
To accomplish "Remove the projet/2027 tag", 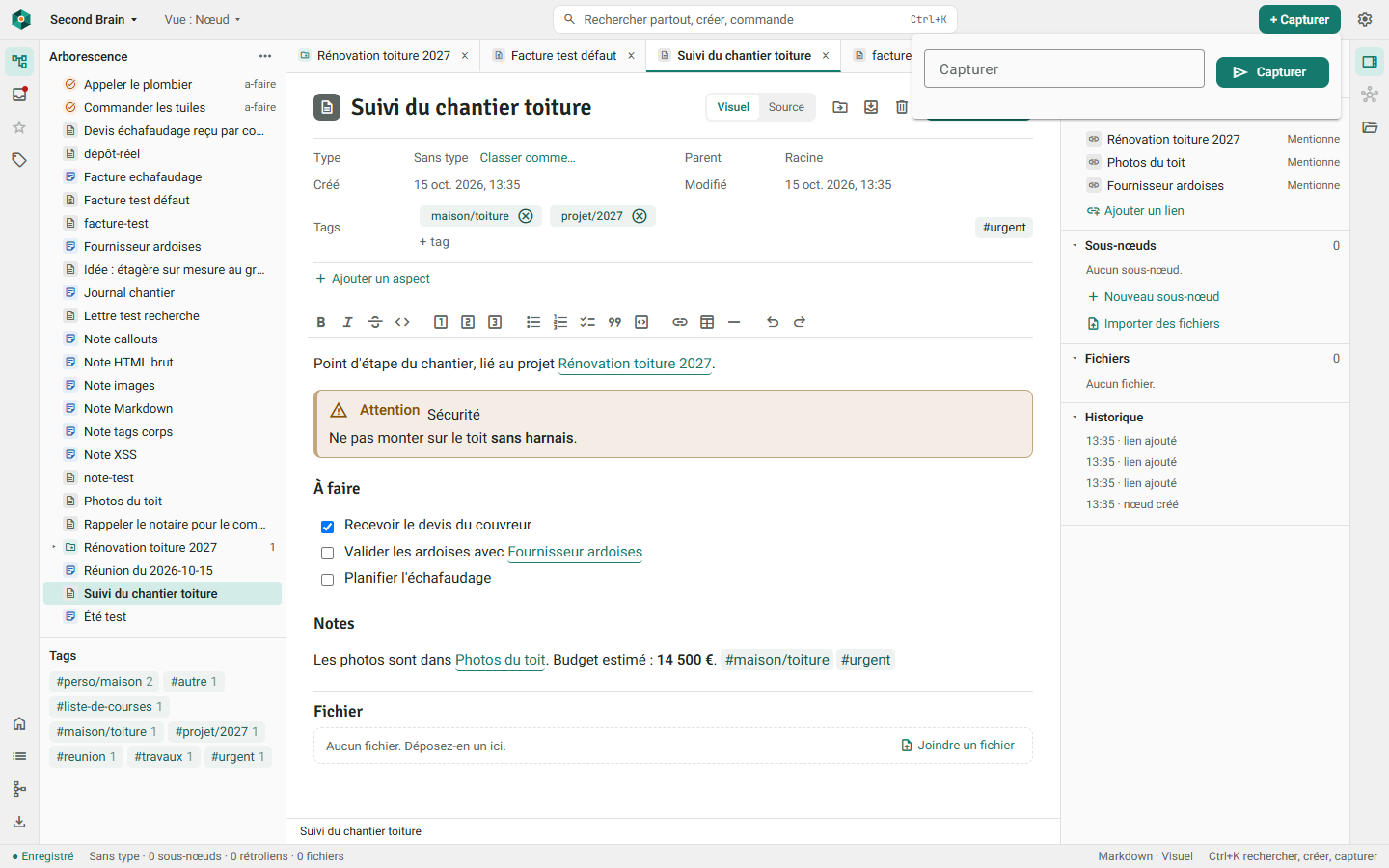I will 640,216.
